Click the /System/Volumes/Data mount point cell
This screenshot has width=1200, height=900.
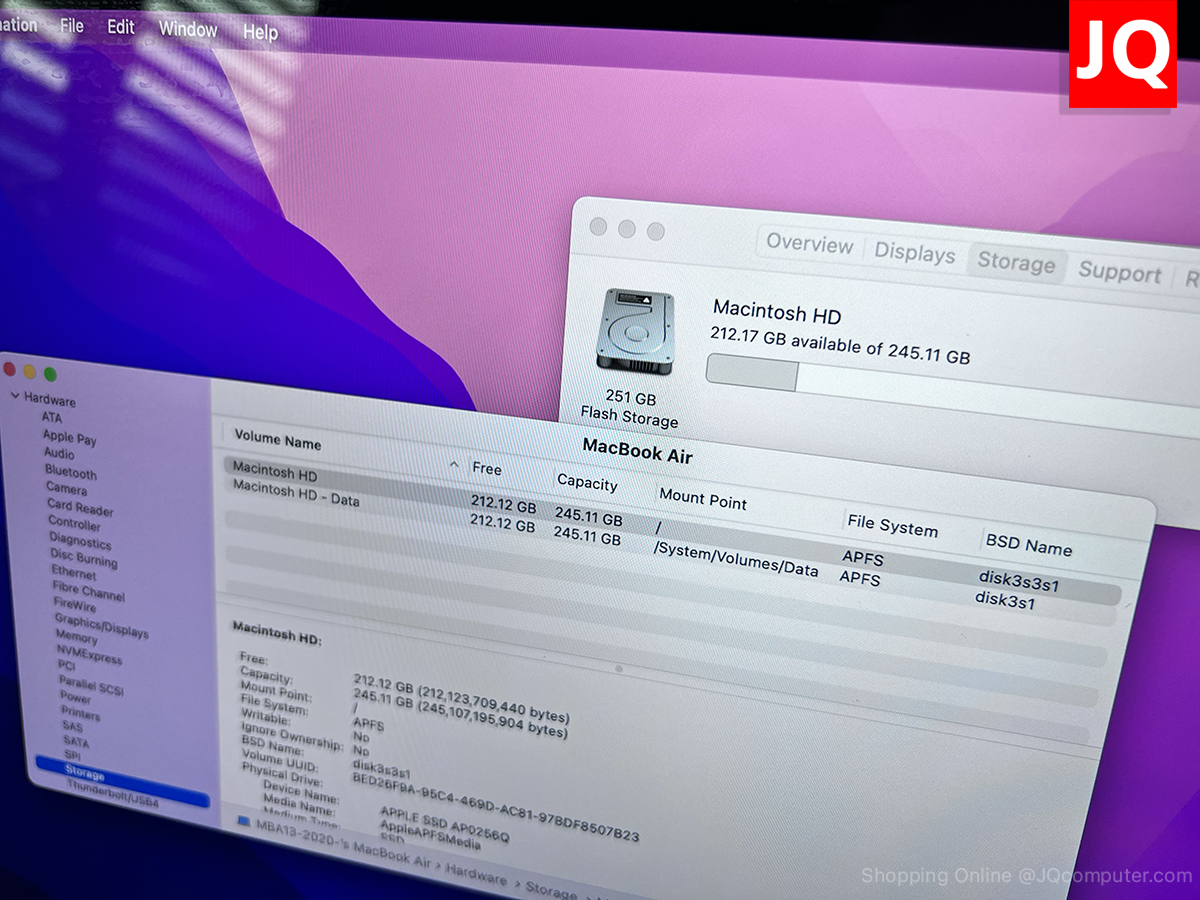tap(735, 561)
